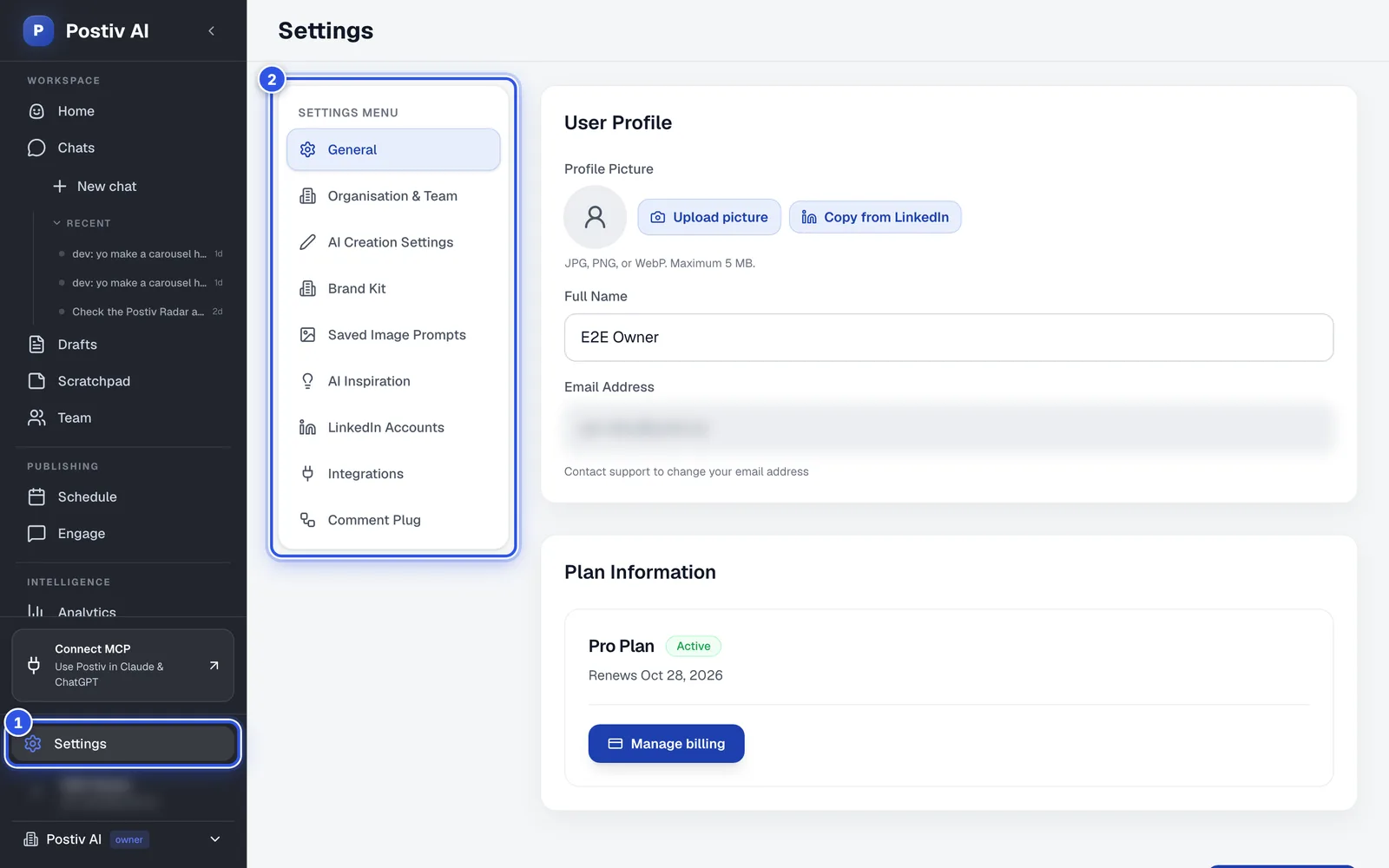Click the Comment Plug icon
The width and height of the screenshot is (1389, 868).
point(307,520)
